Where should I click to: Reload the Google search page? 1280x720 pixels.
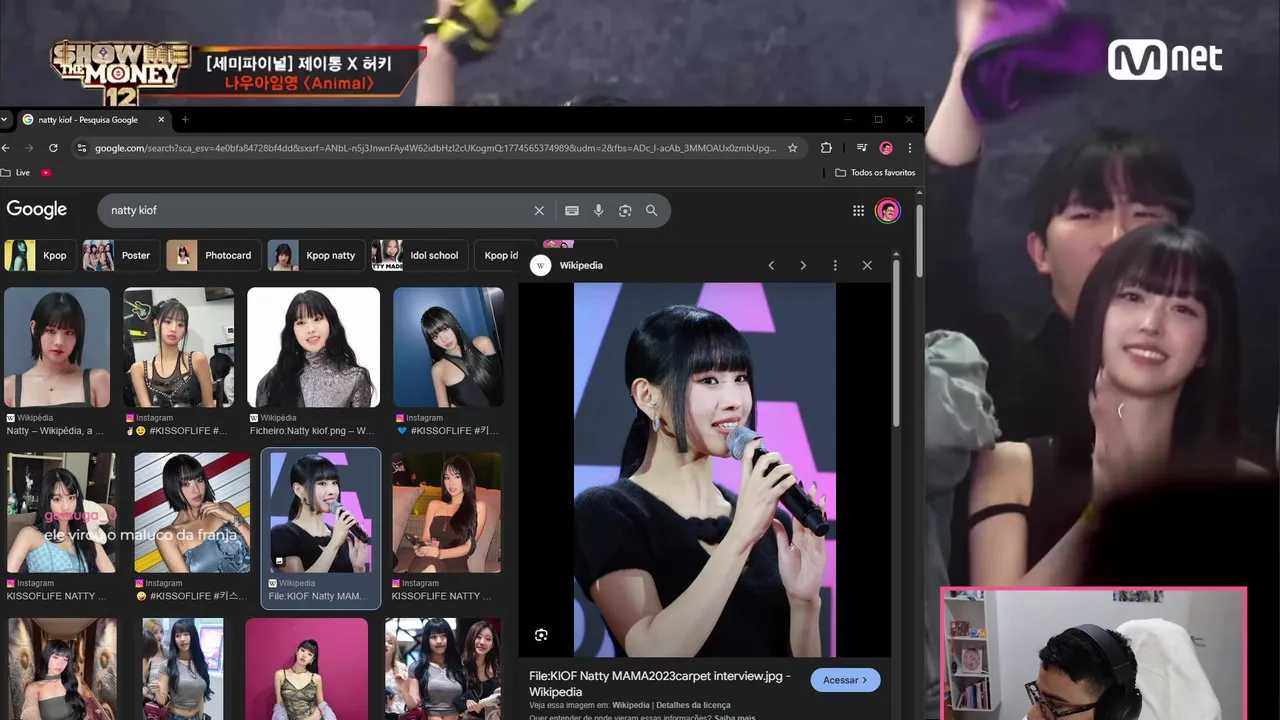point(53,148)
